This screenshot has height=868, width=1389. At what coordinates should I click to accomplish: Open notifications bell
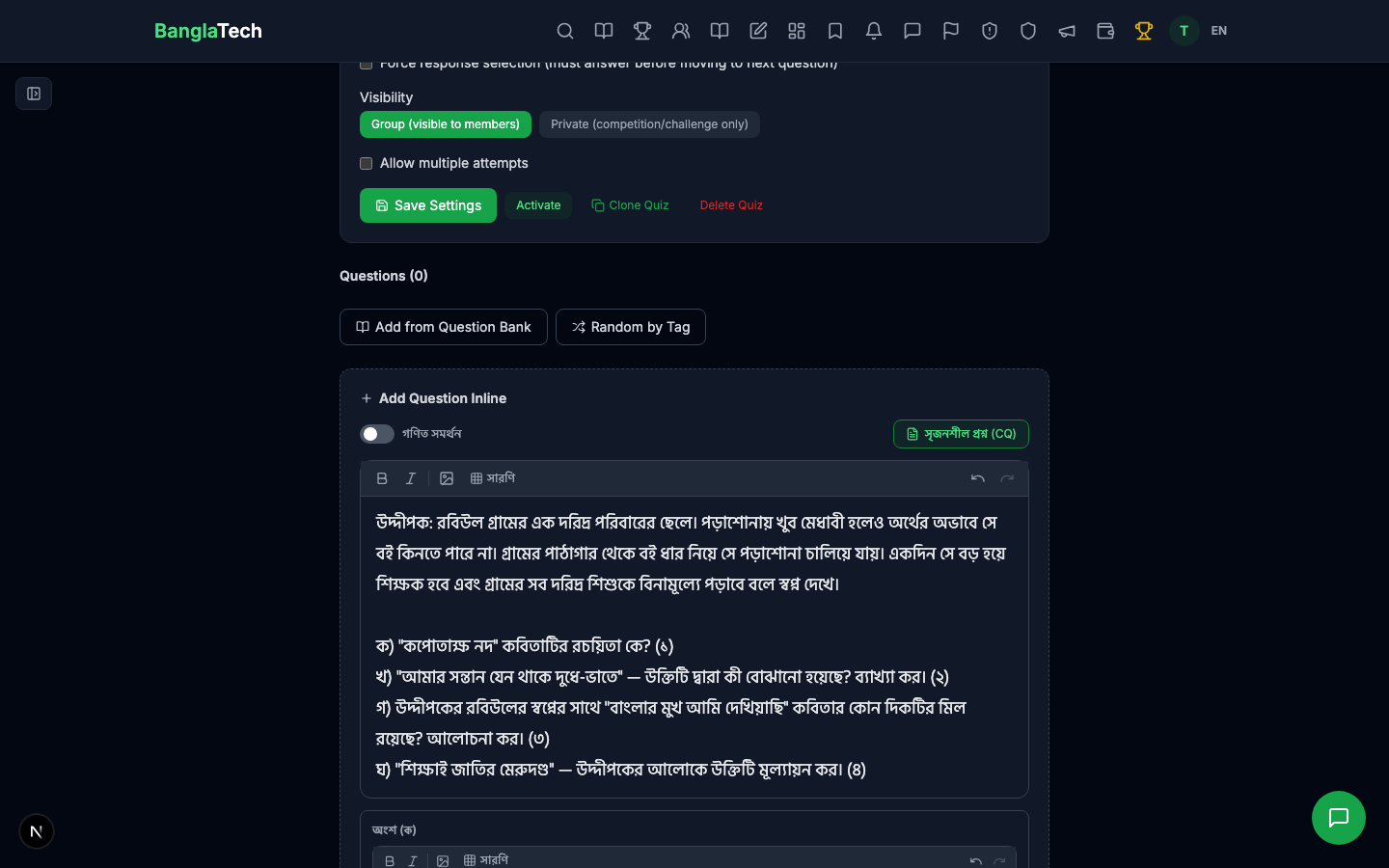(x=874, y=31)
